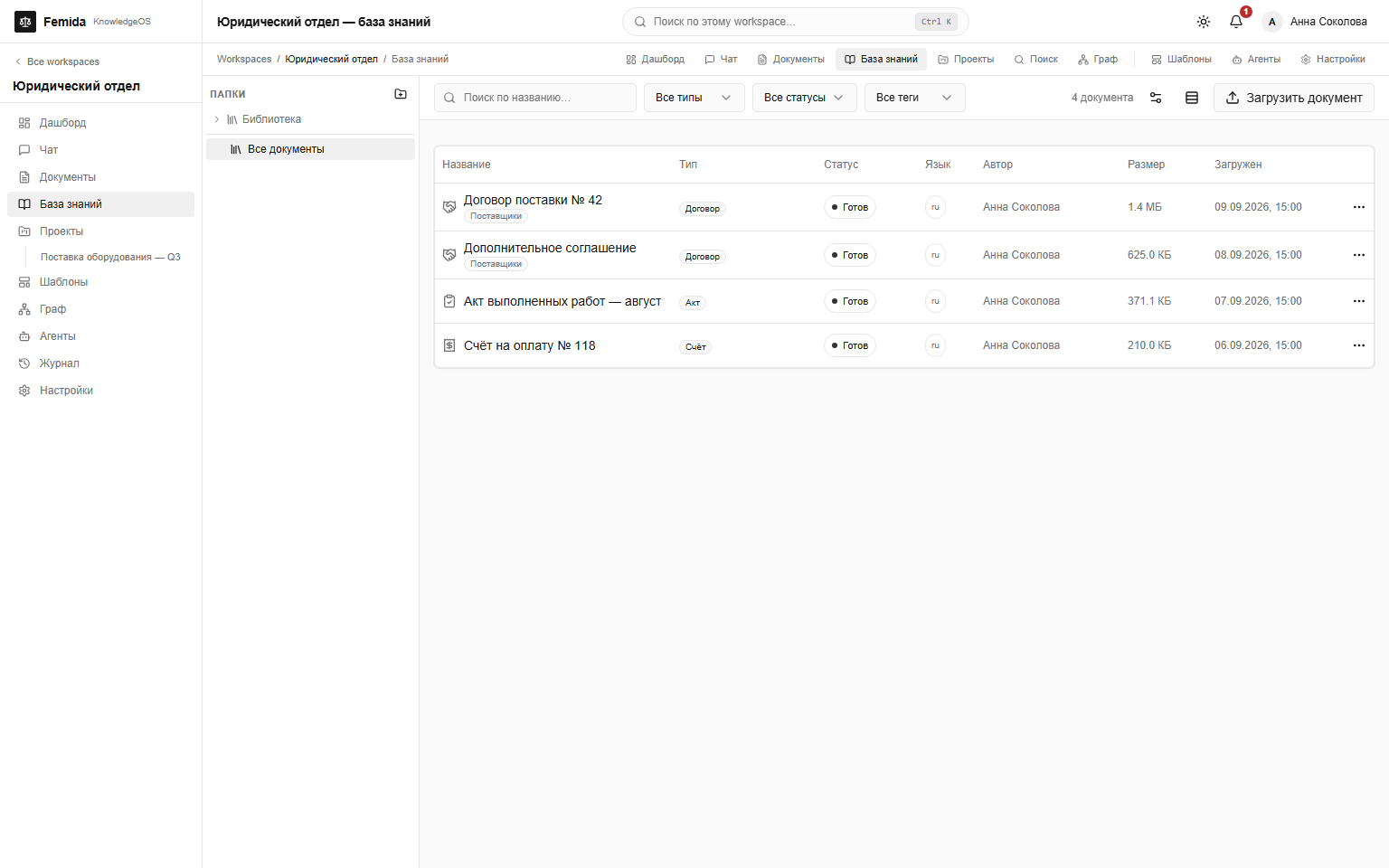This screenshot has height=868, width=1389.
Task: Click the Femida scales logo icon
Action: click(x=25, y=22)
